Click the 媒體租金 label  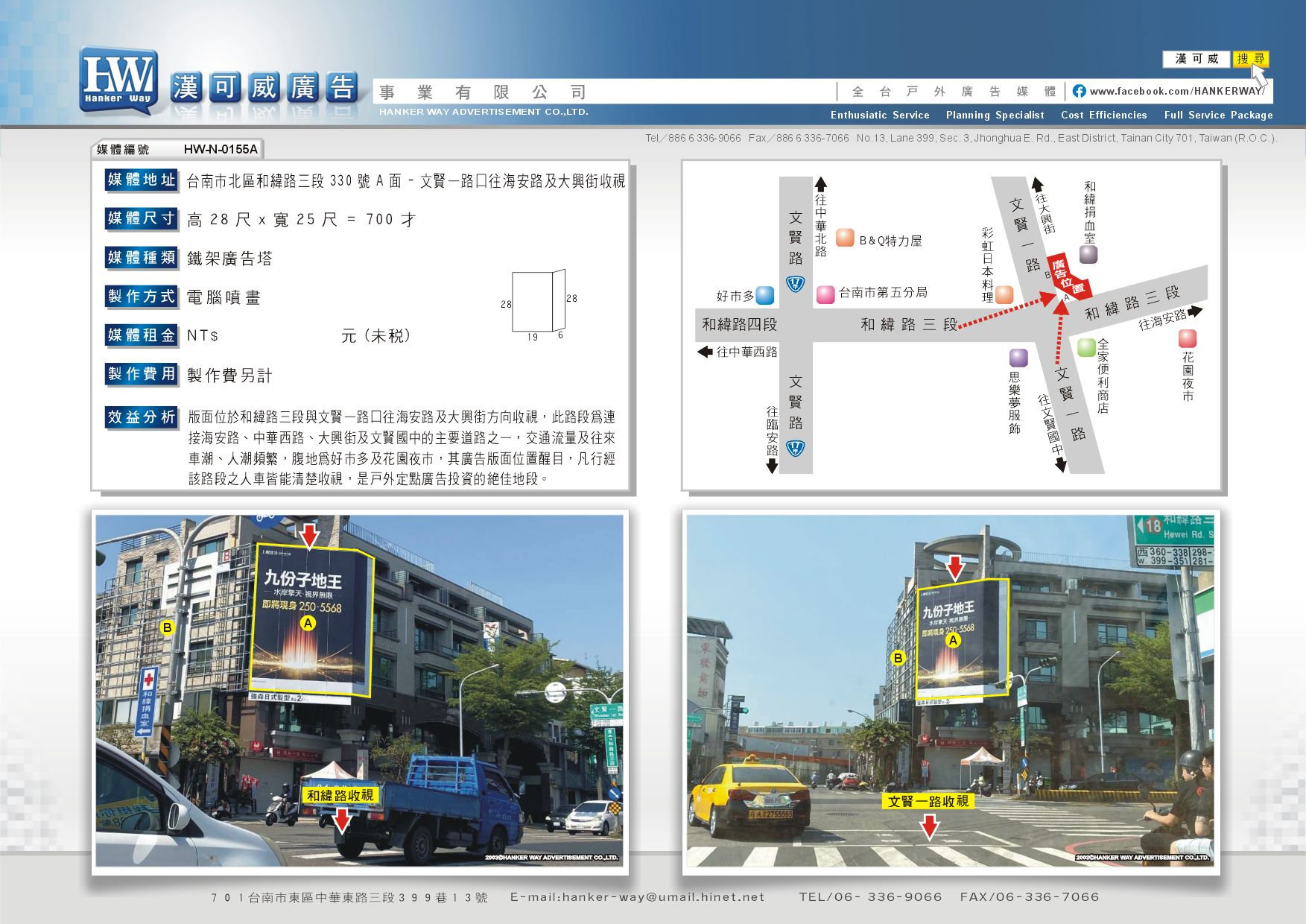pyautogui.click(x=142, y=335)
